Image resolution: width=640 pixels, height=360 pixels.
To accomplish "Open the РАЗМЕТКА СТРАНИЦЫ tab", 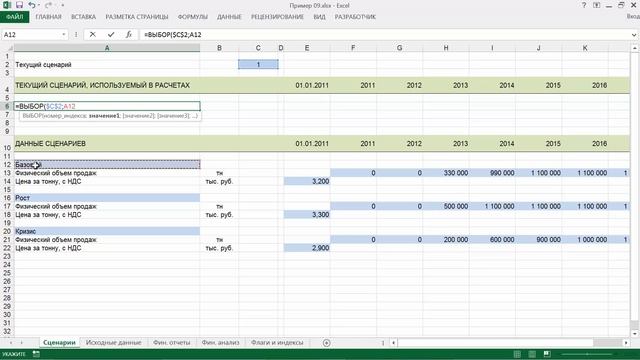I will point(137,17).
